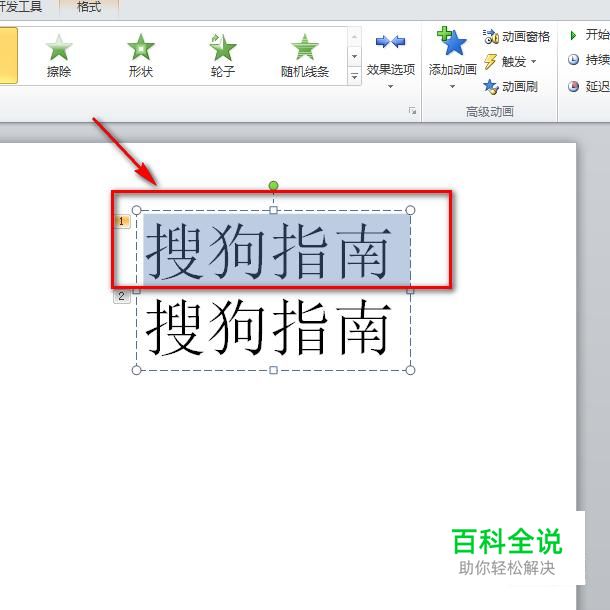Image resolution: width=610 pixels, height=610 pixels.
Task: Click bottom-right corner handle of text box
Action: 410,370
